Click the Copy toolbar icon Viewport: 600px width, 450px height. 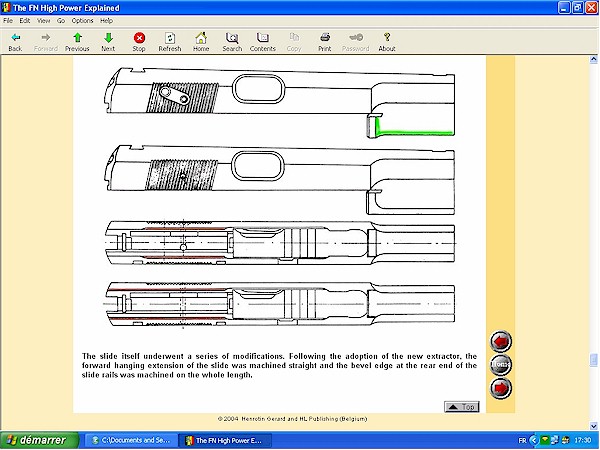[294, 37]
